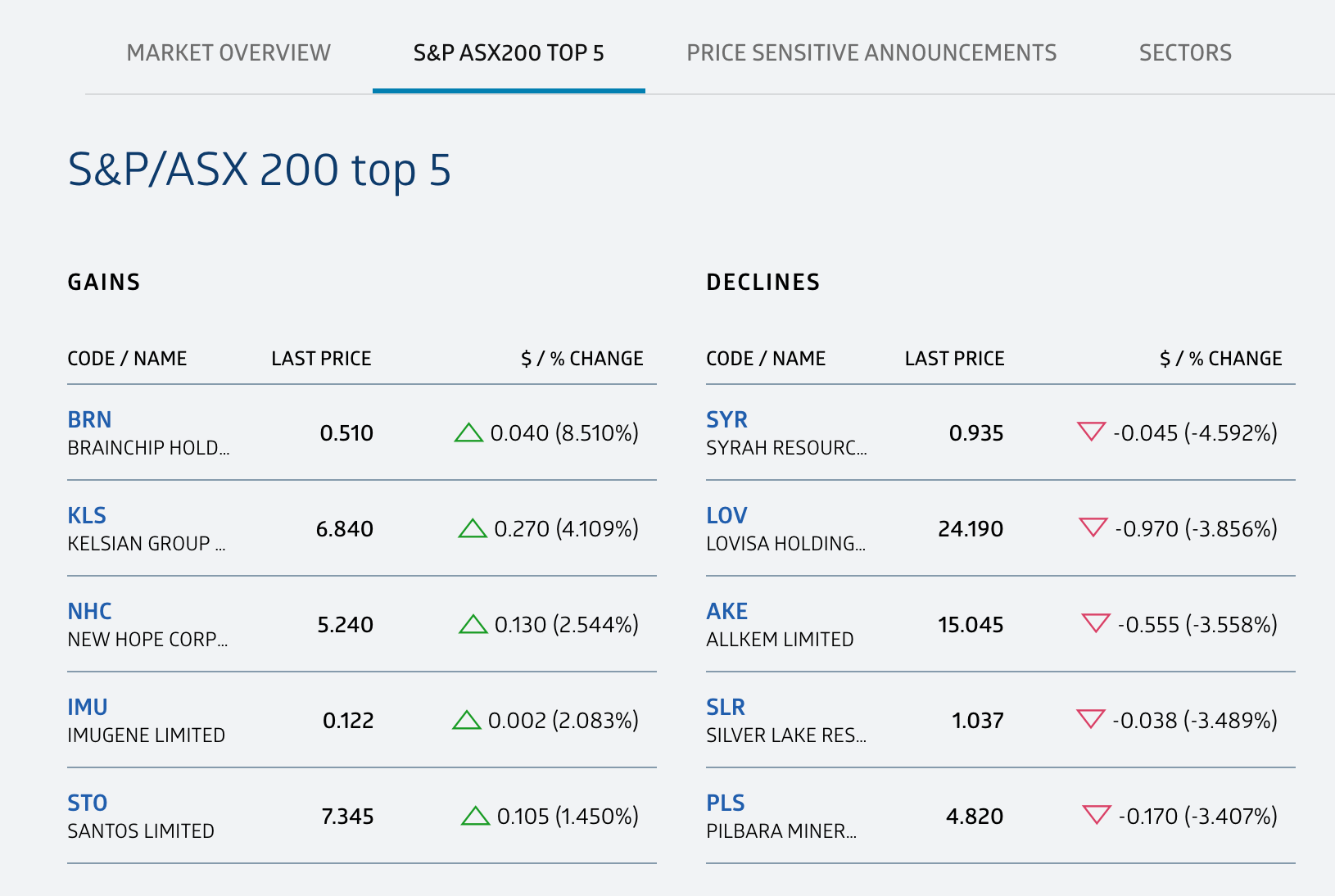
Task: Click the red down triangle for LOV
Action: coord(1093,527)
